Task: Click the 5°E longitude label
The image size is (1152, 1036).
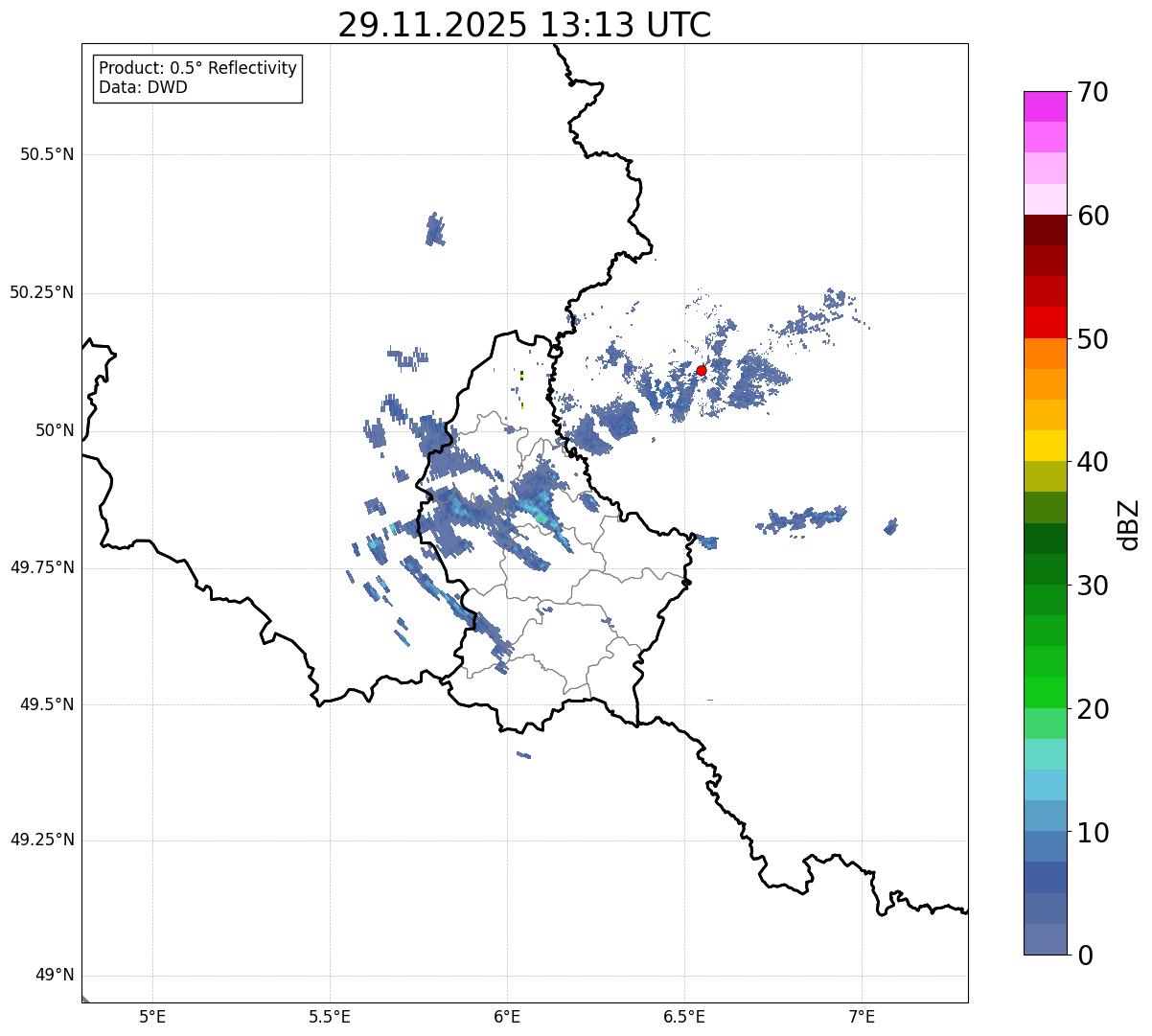Action: [x=153, y=1016]
